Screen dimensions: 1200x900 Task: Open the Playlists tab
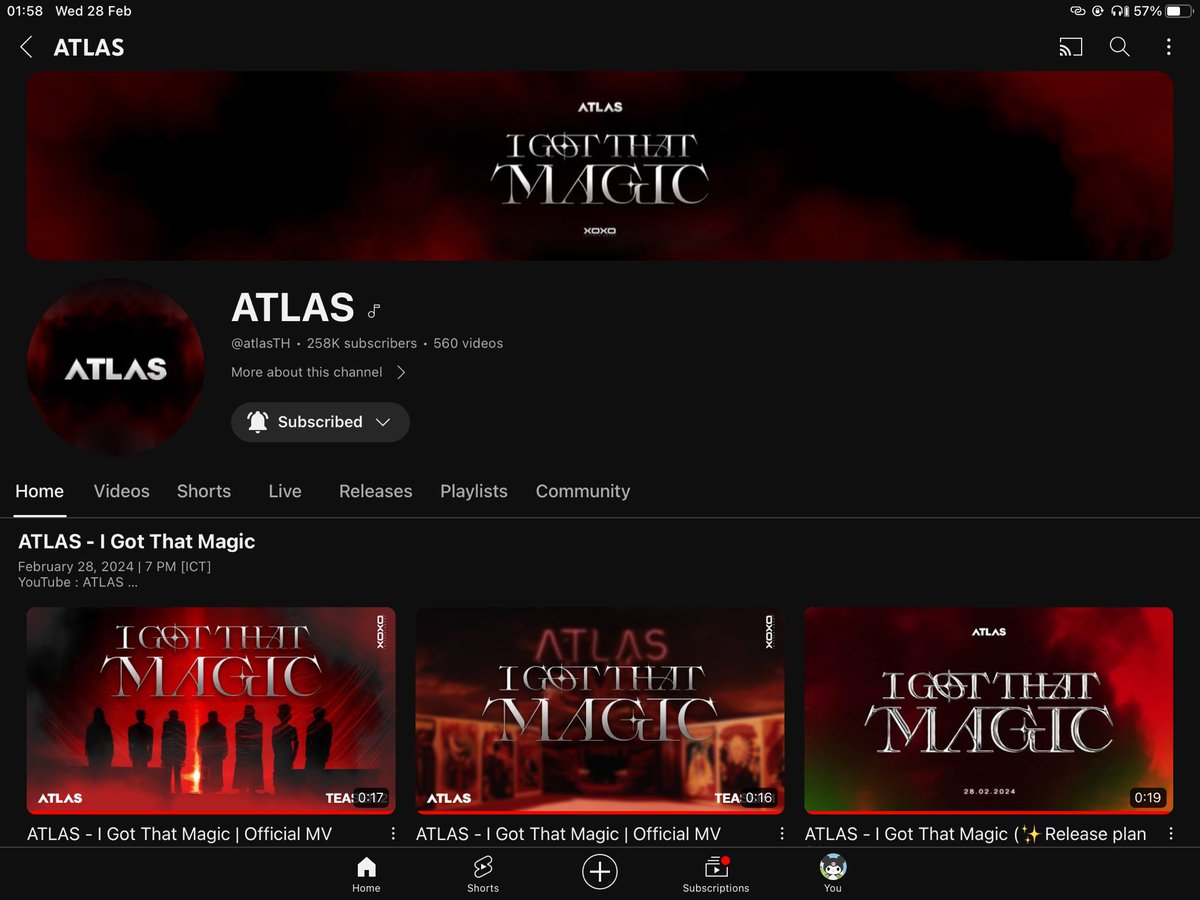474,491
